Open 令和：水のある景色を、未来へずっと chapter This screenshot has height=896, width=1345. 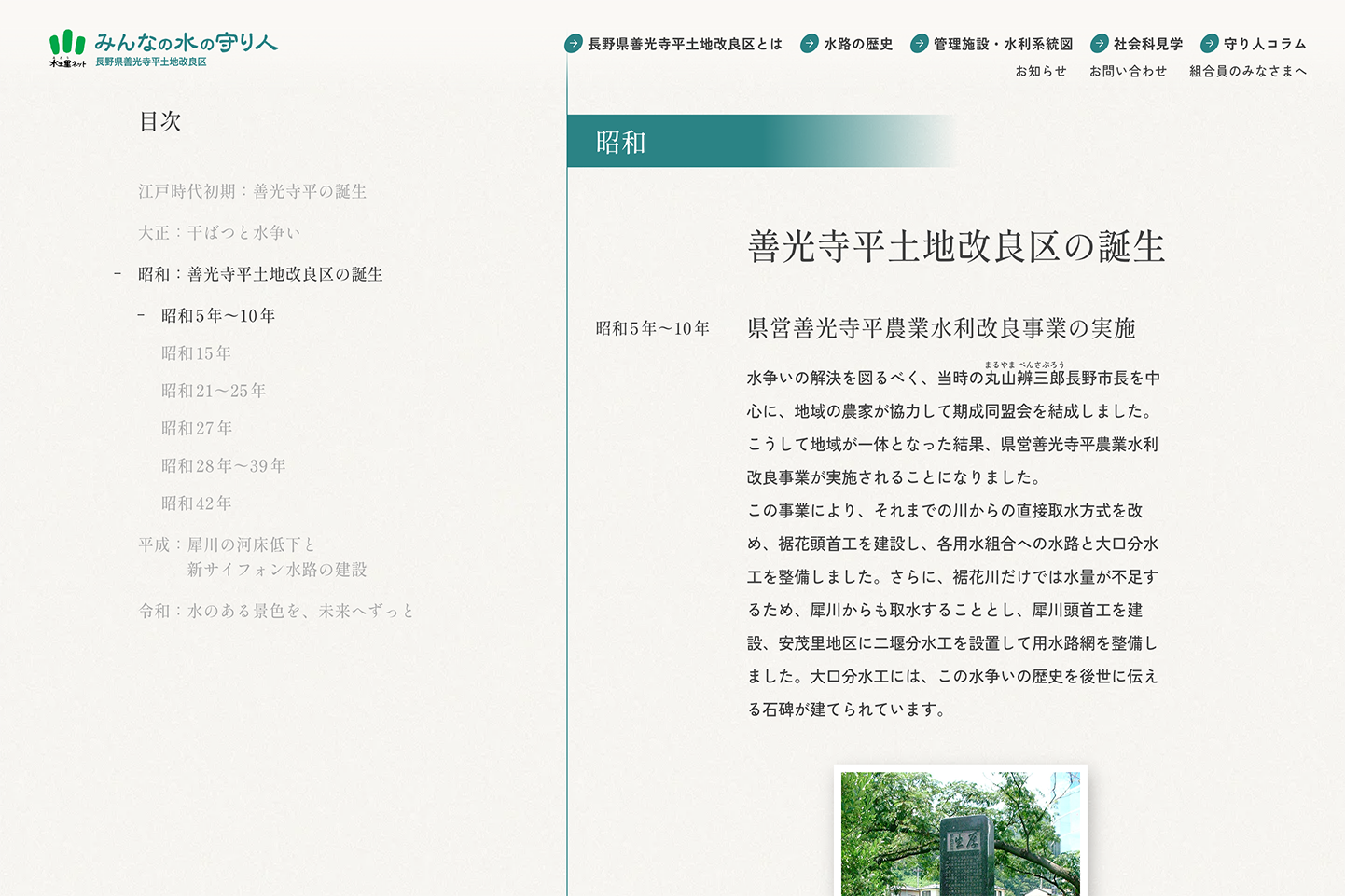coord(276,611)
